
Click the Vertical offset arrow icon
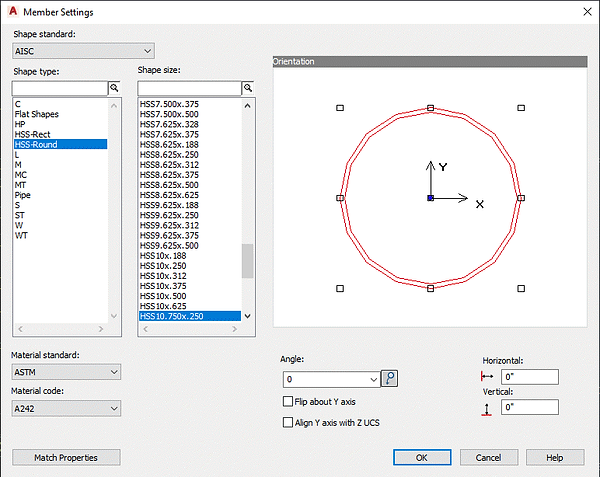click(486, 410)
